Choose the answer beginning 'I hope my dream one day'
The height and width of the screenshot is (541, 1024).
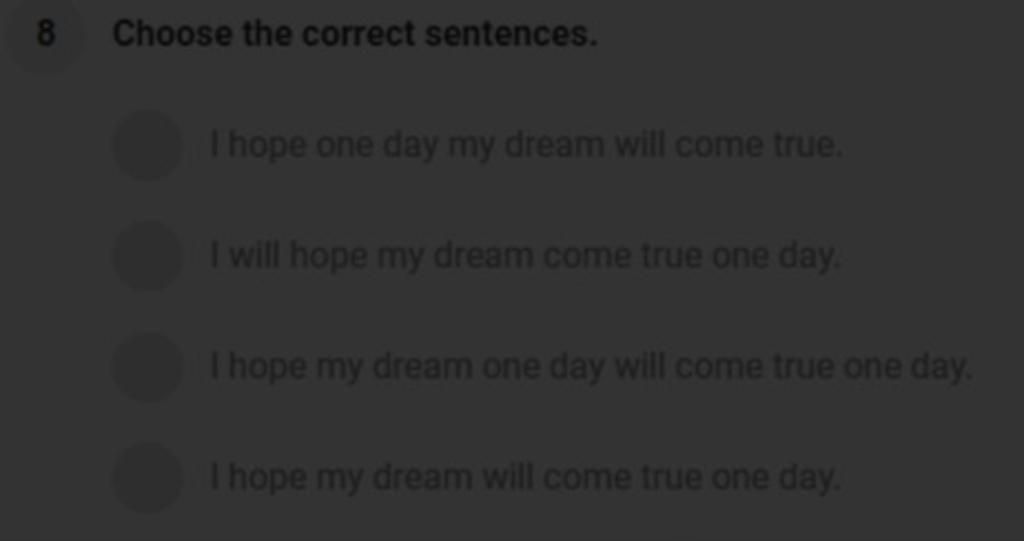click(x=592, y=367)
